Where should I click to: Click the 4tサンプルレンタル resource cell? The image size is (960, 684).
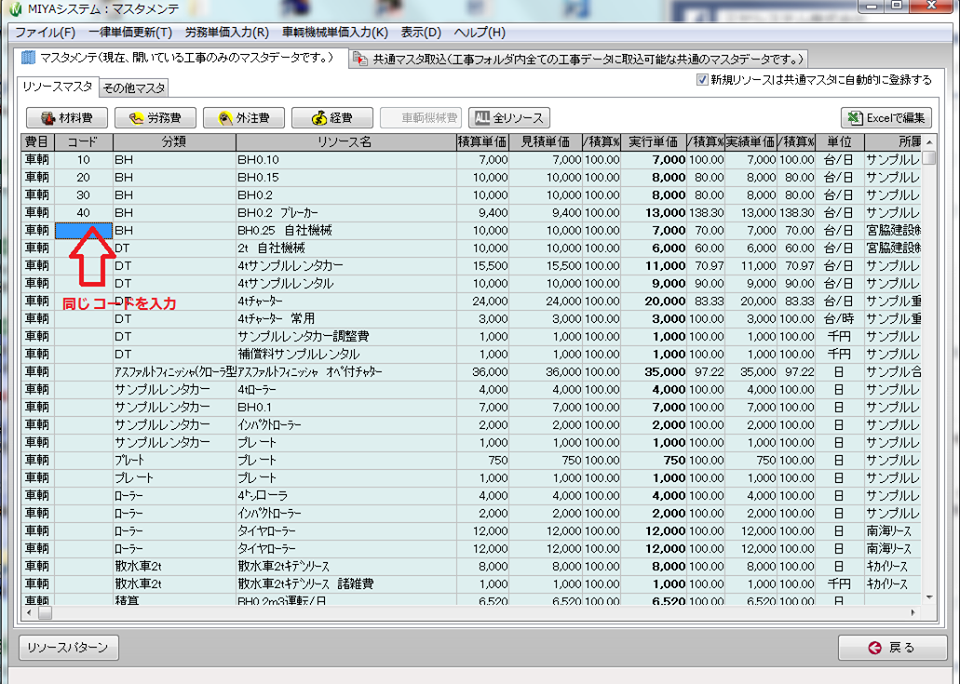click(x=346, y=284)
